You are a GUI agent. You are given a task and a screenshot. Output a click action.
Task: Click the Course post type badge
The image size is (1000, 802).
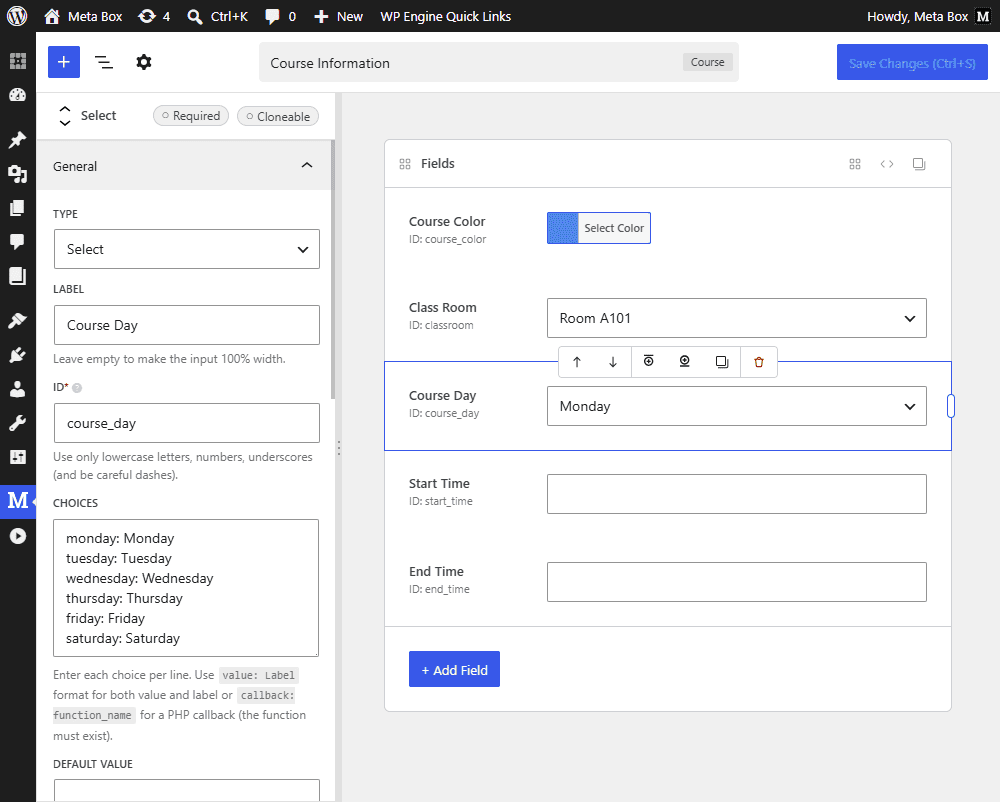(707, 62)
